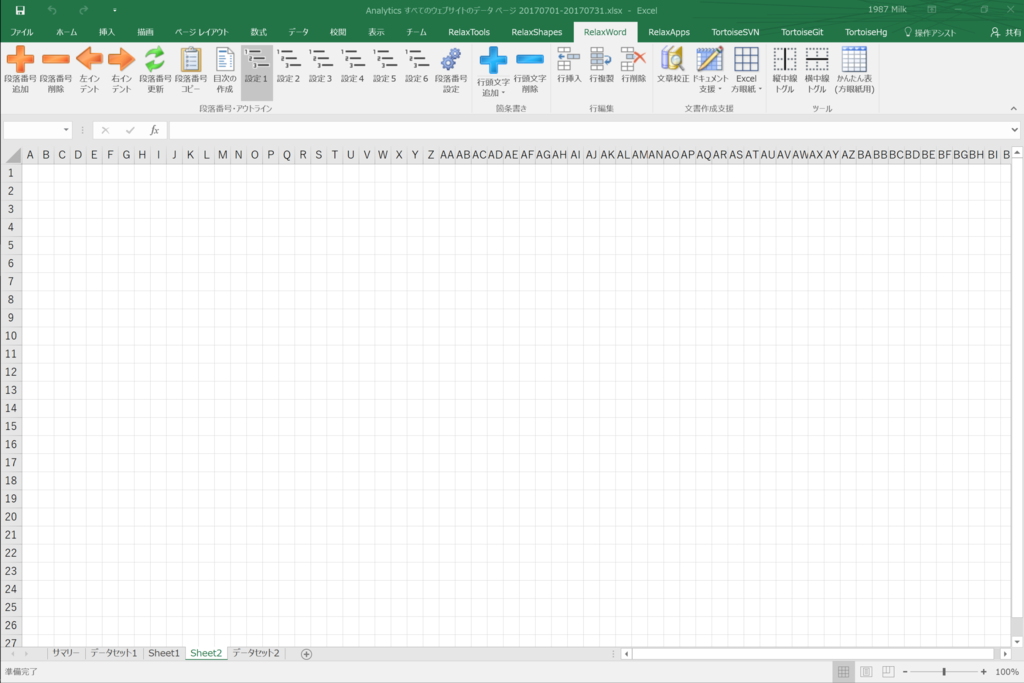Viewport: 1024px width, 683px height.
Task: Open the ファイル tab
Action: tap(22, 32)
